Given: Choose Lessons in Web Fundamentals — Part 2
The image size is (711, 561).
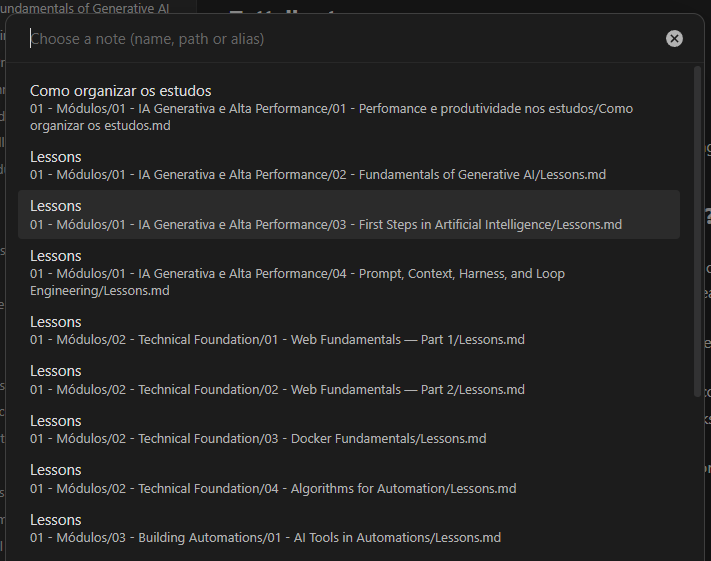Looking at the screenshot, I should pyautogui.click(x=349, y=380).
